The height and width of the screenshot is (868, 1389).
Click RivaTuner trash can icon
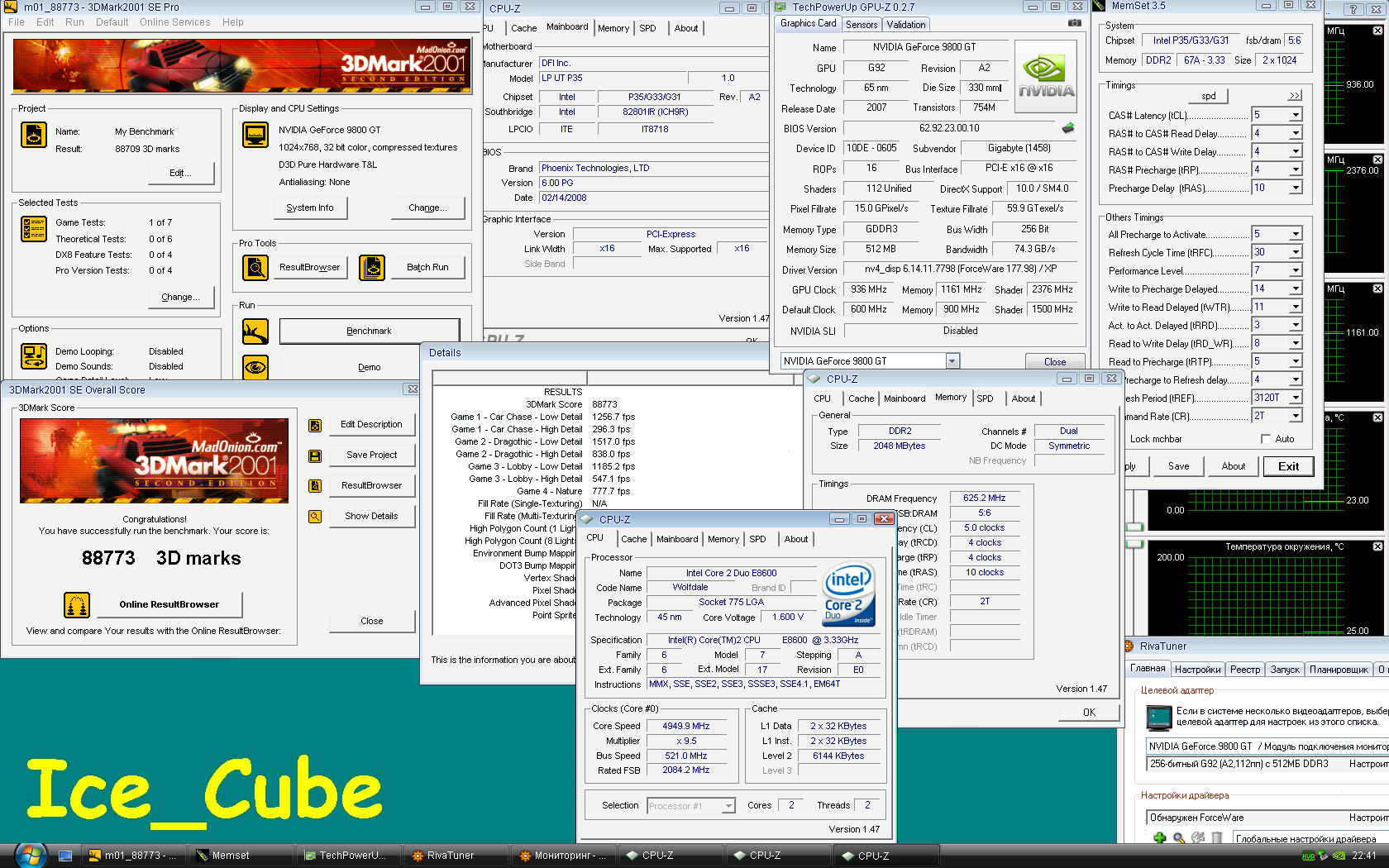click(x=1217, y=838)
